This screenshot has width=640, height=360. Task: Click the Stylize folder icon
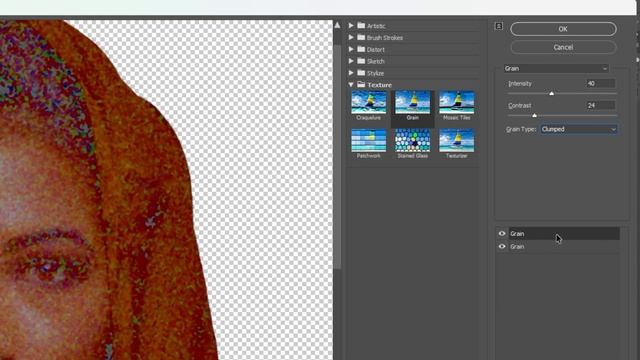point(361,73)
